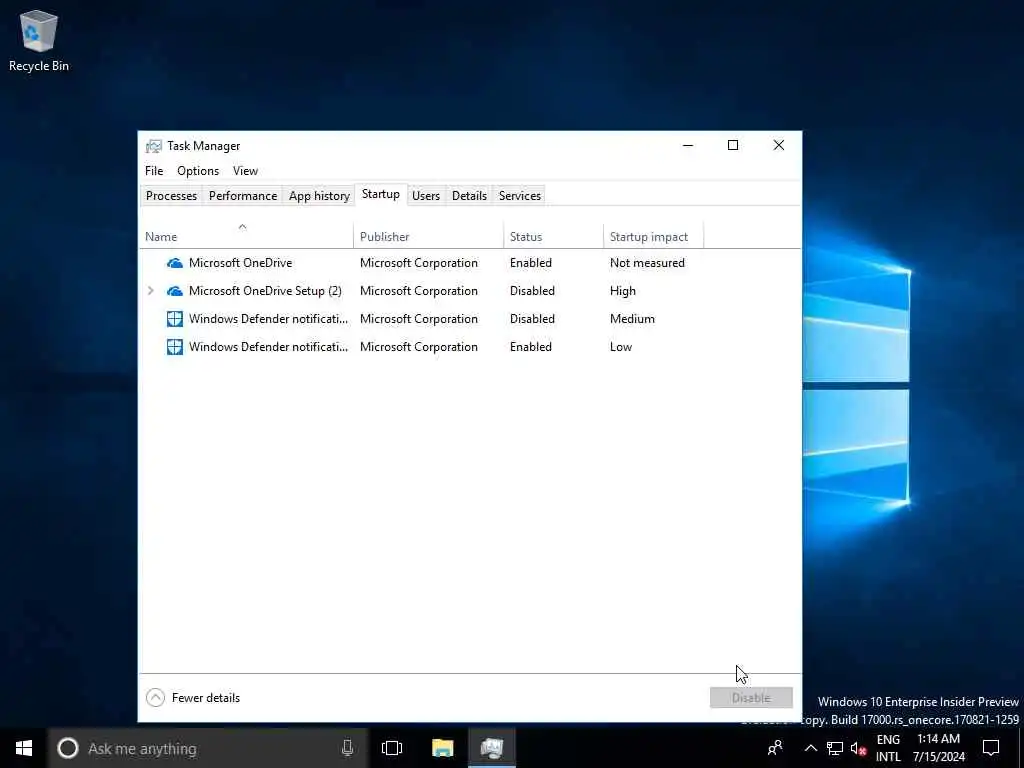Screen dimensions: 1024x768
Task: Click the Ask me anything search box
Action: point(208,748)
